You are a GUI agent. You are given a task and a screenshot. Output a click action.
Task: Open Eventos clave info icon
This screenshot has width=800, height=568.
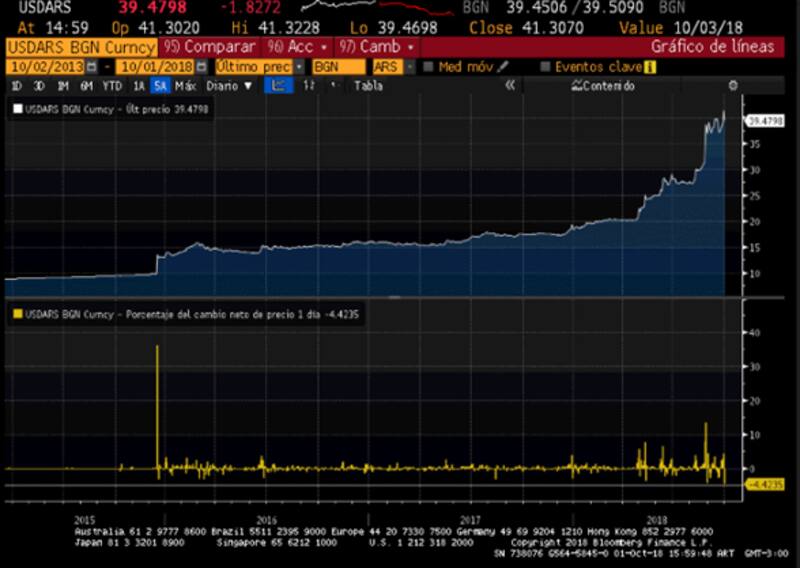tap(649, 67)
